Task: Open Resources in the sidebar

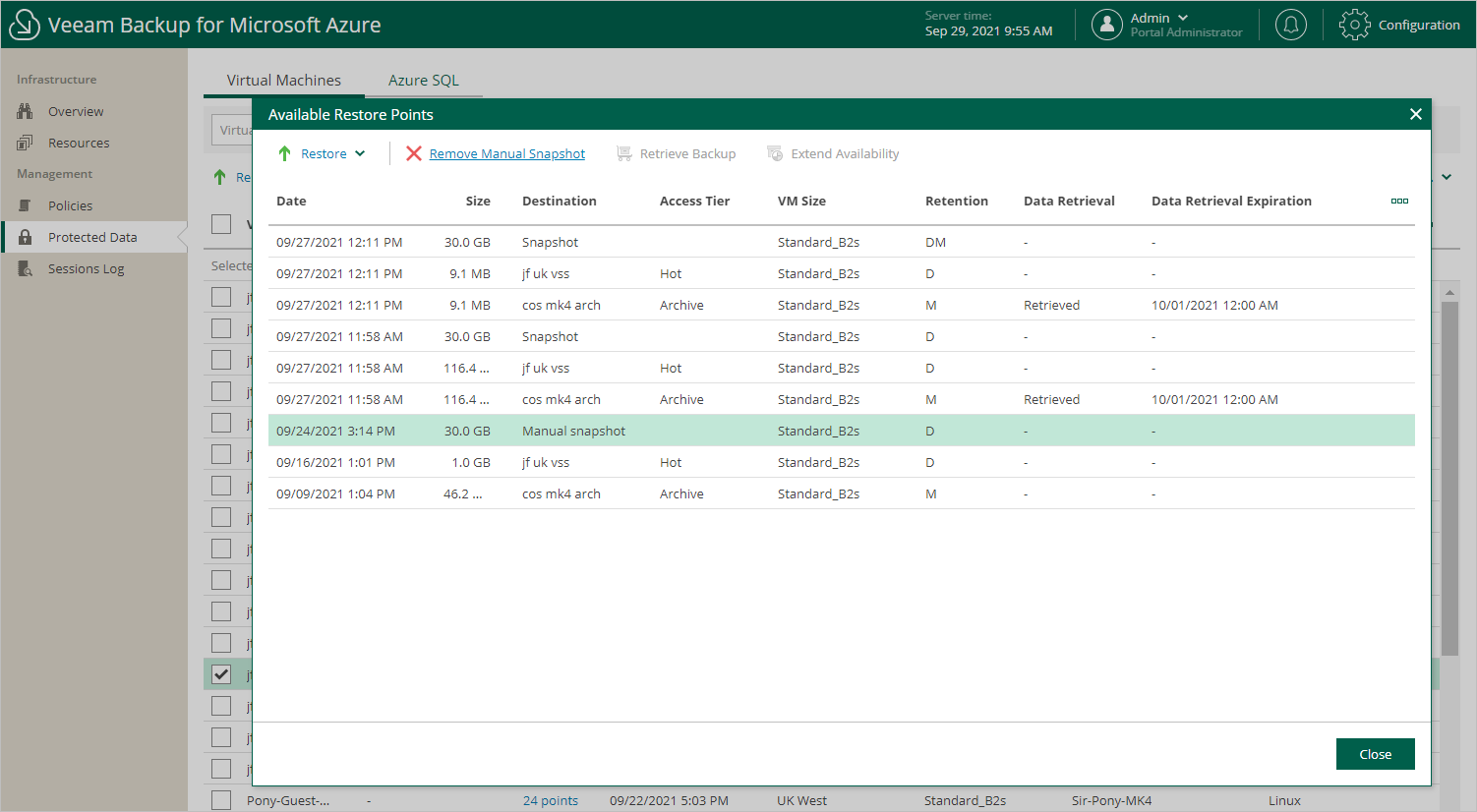Action: coord(79,143)
